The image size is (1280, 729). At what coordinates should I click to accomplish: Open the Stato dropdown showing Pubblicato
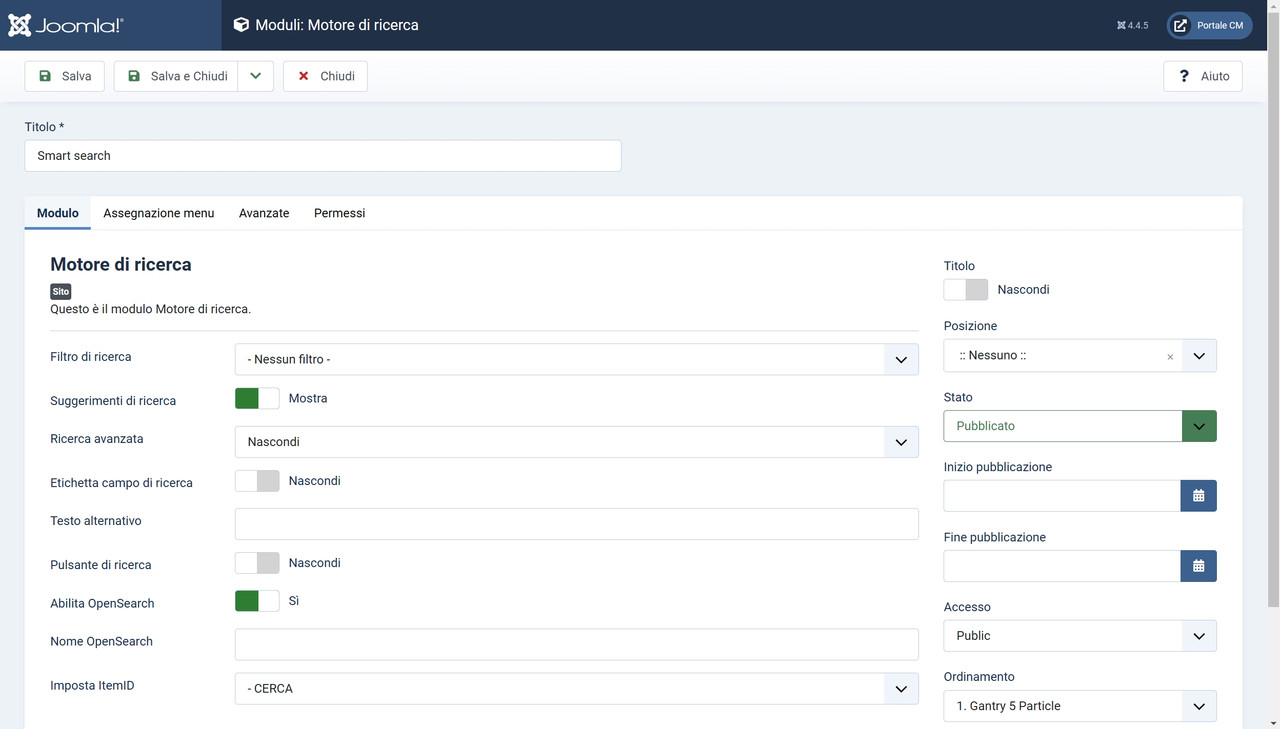tap(1079, 425)
